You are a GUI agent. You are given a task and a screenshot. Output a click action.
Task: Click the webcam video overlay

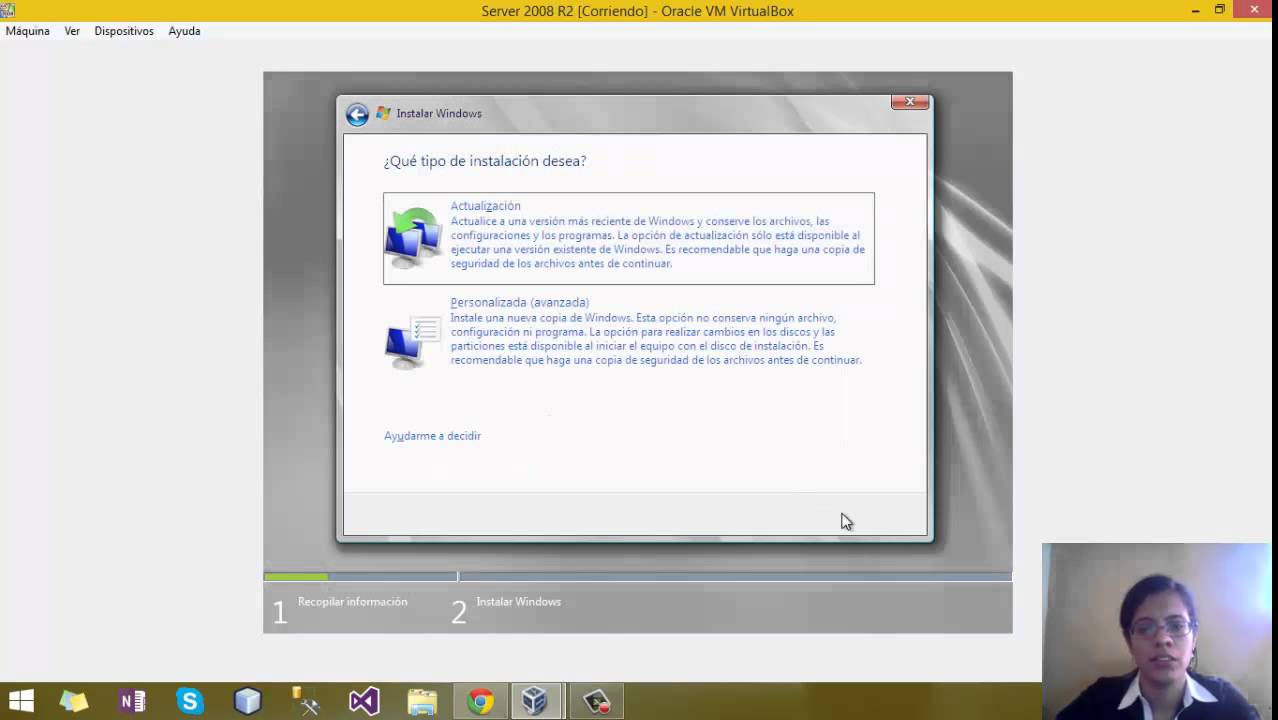[1157, 630]
